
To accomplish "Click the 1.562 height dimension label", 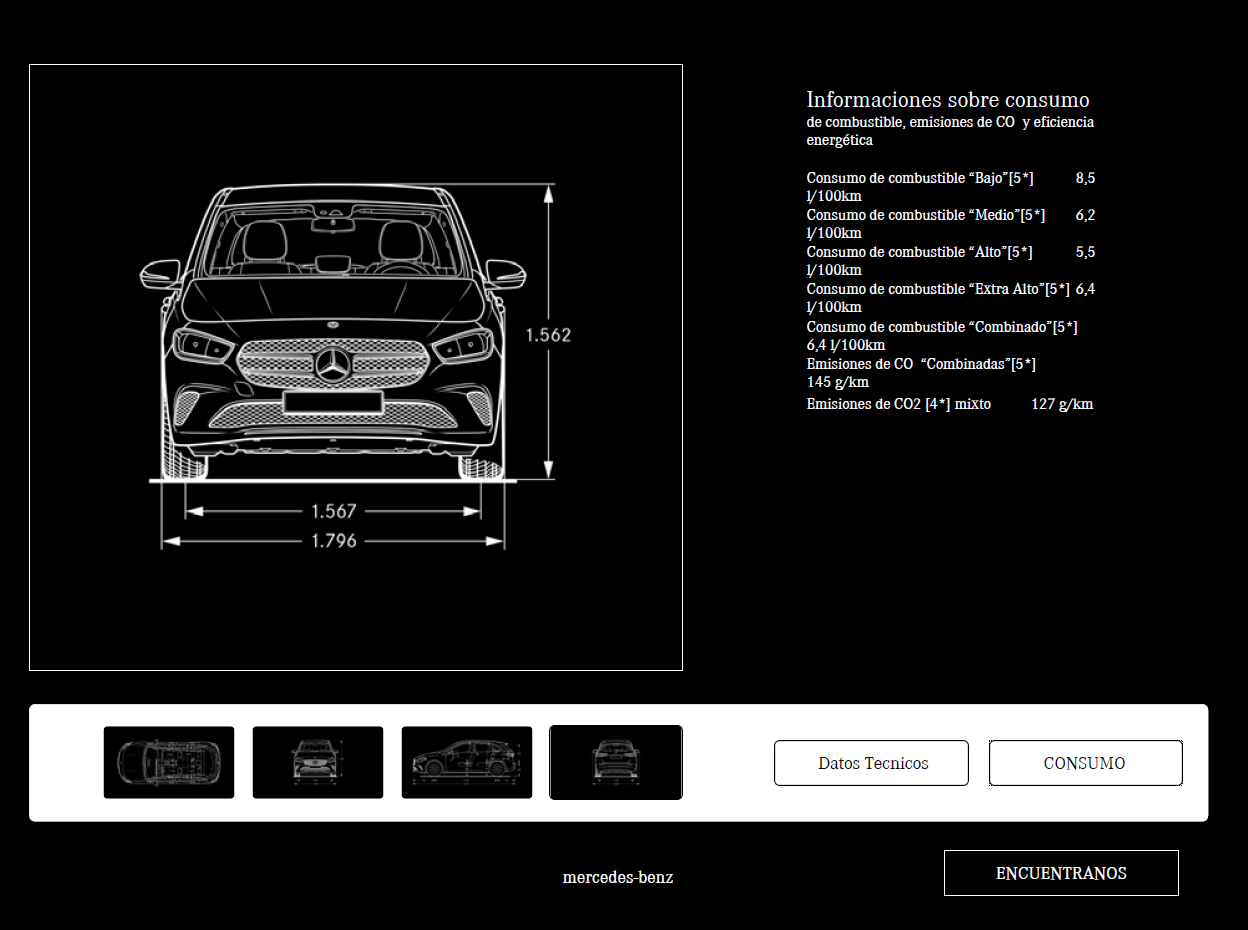I will click(549, 335).
